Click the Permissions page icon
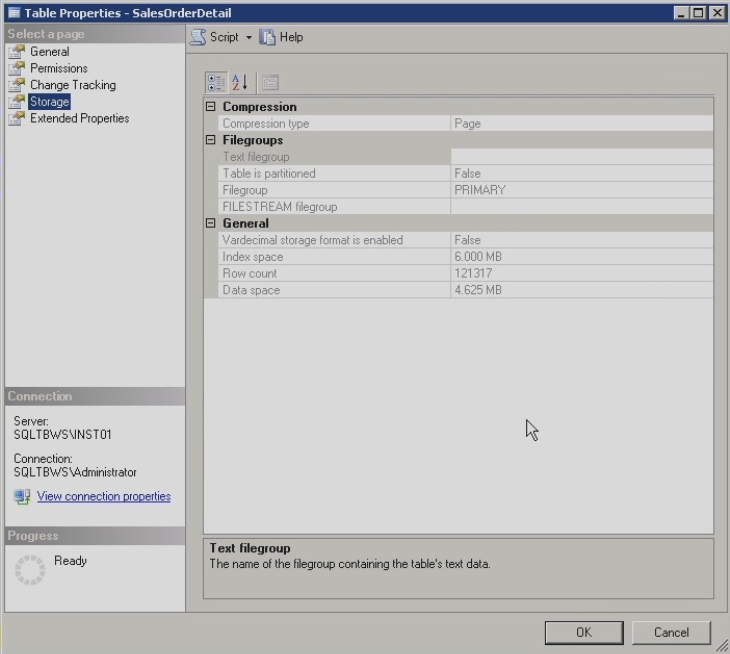730x654 pixels. point(17,68)
